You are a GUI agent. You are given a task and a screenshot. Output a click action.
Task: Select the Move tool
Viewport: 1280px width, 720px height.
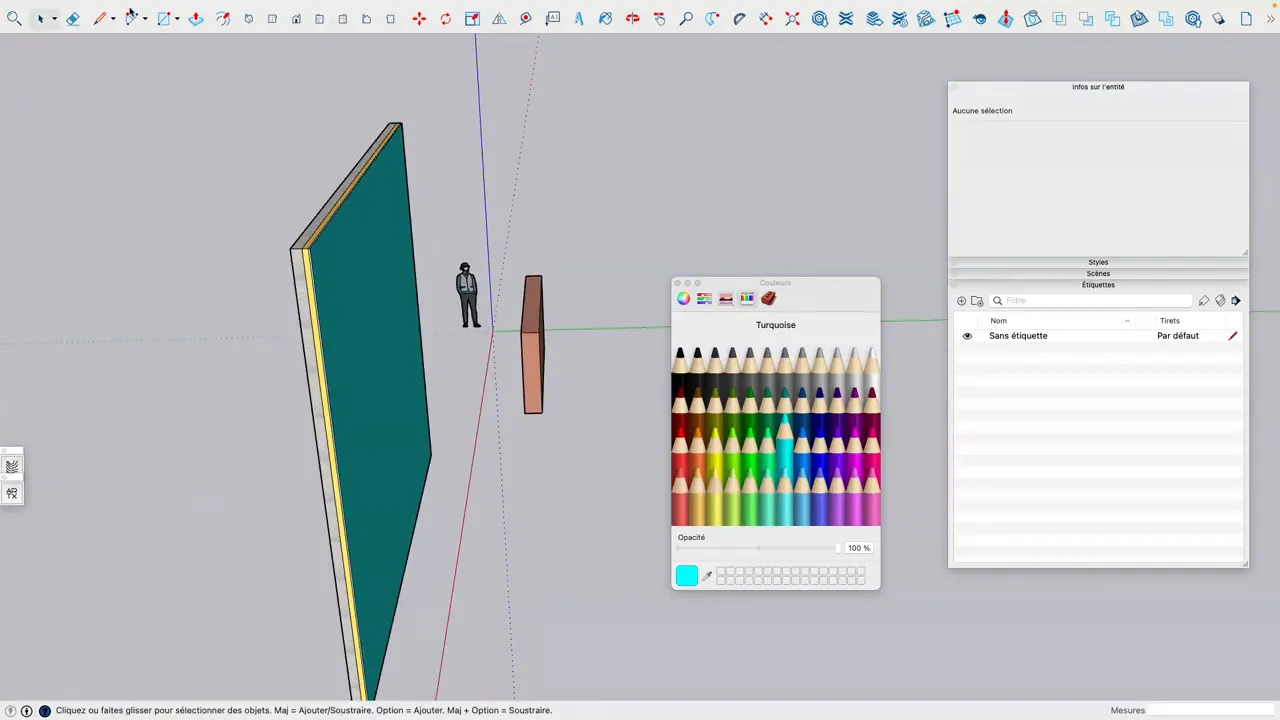[x=419, y=18]
